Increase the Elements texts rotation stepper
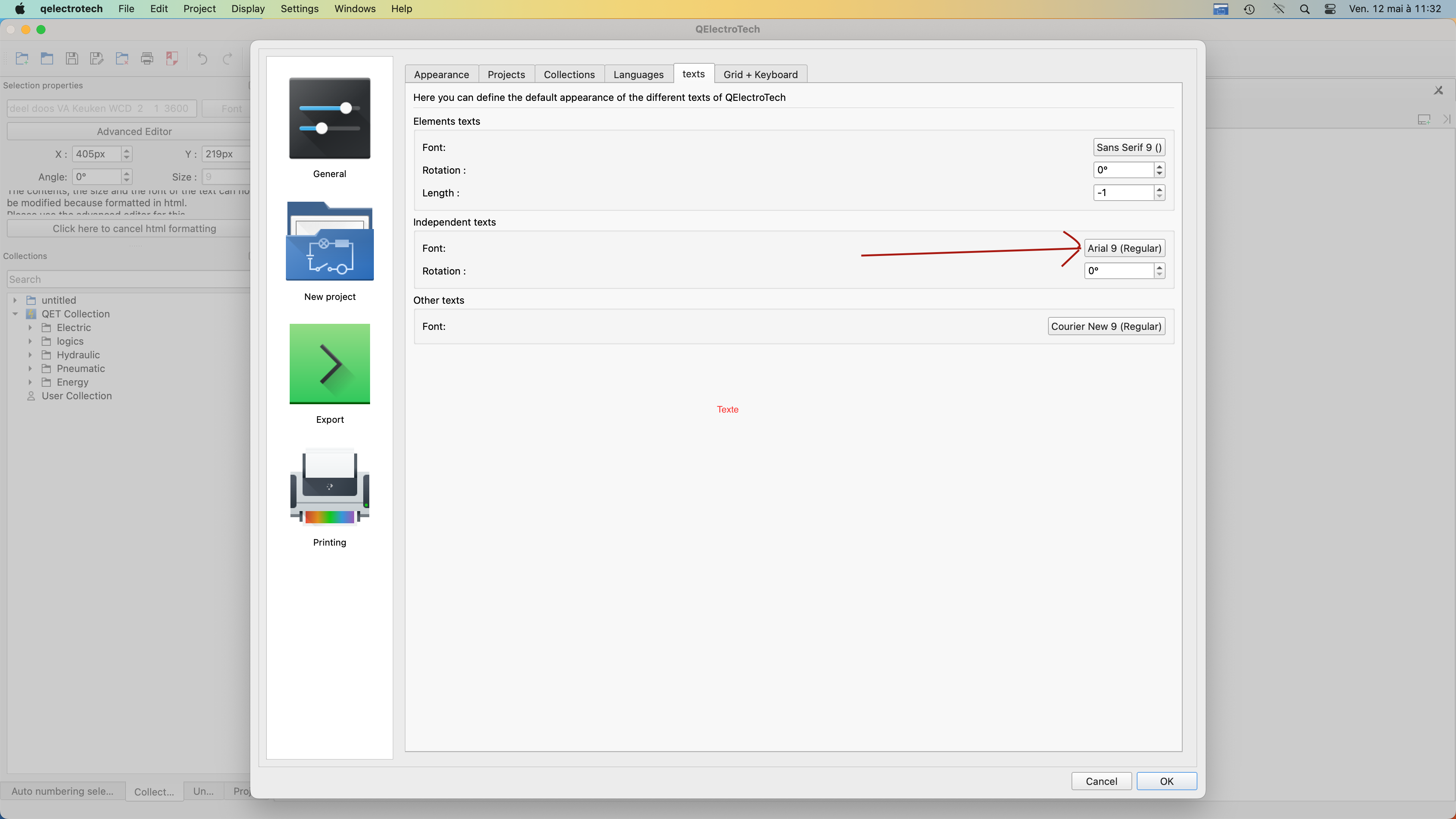 pos(1159,166)
